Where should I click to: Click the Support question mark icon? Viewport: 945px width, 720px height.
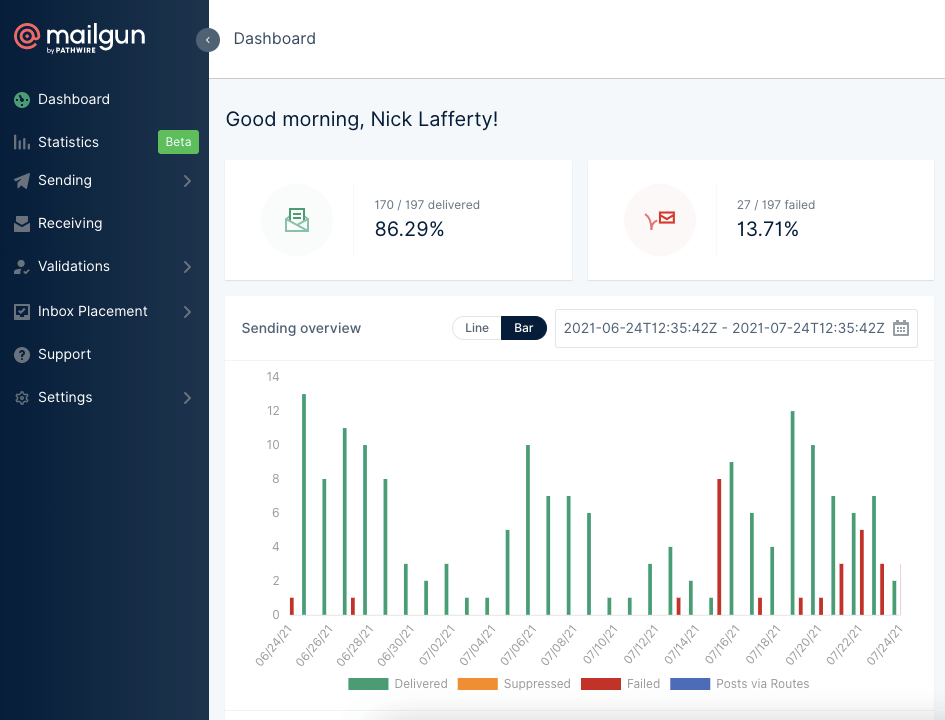(x=21, y=354)
